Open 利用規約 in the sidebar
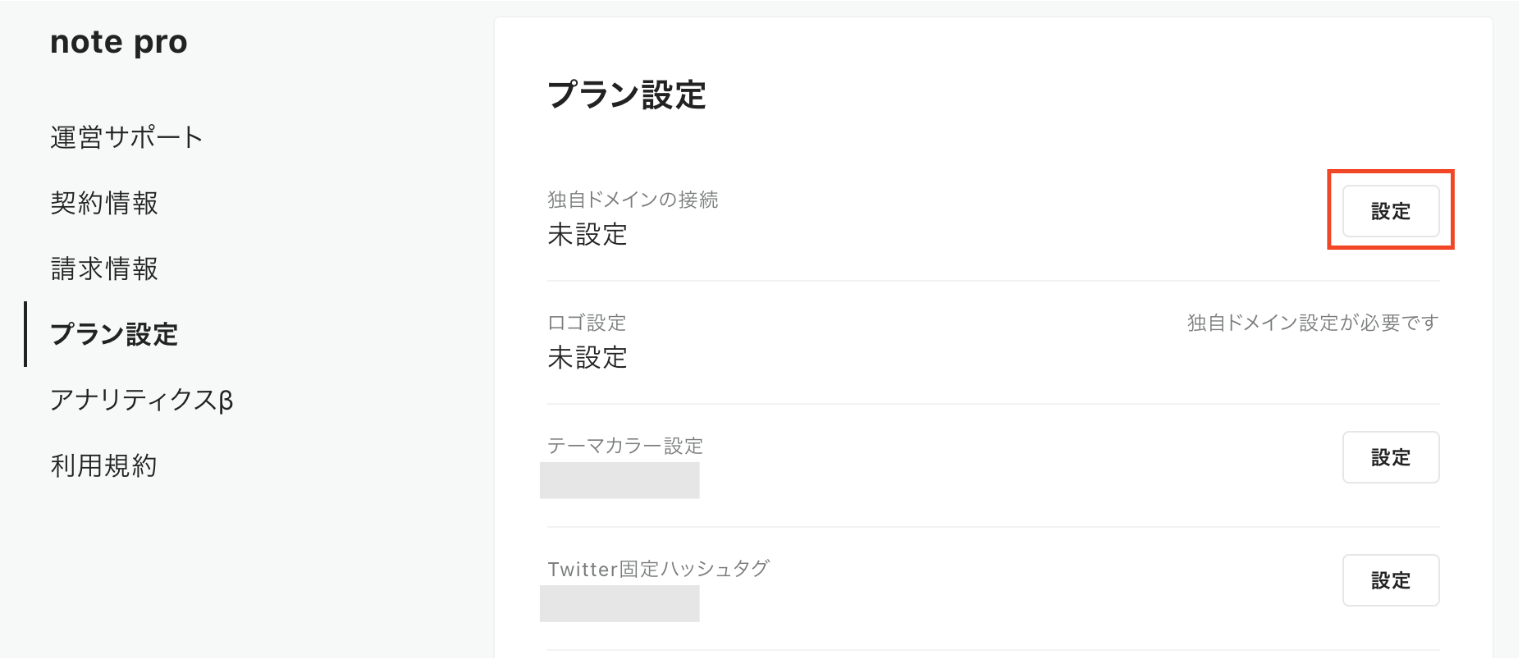1519x658 pixels. coord(104,466)
